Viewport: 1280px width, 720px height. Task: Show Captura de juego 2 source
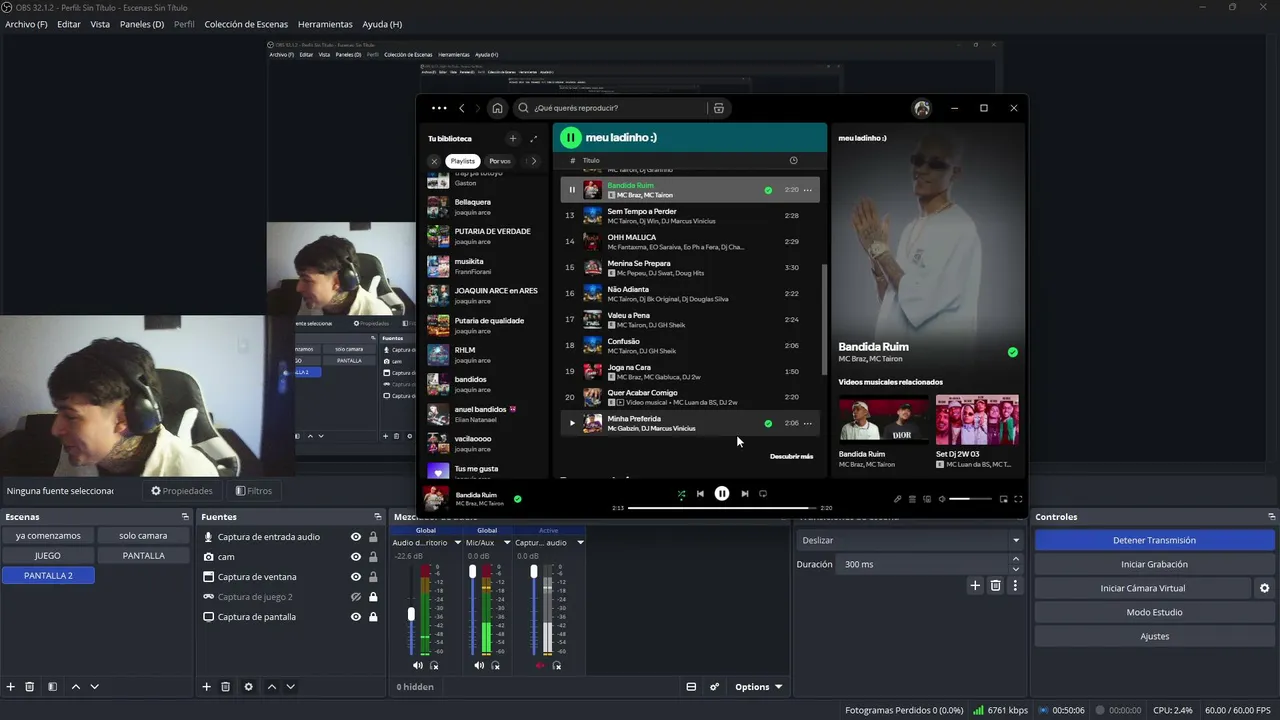356,597
